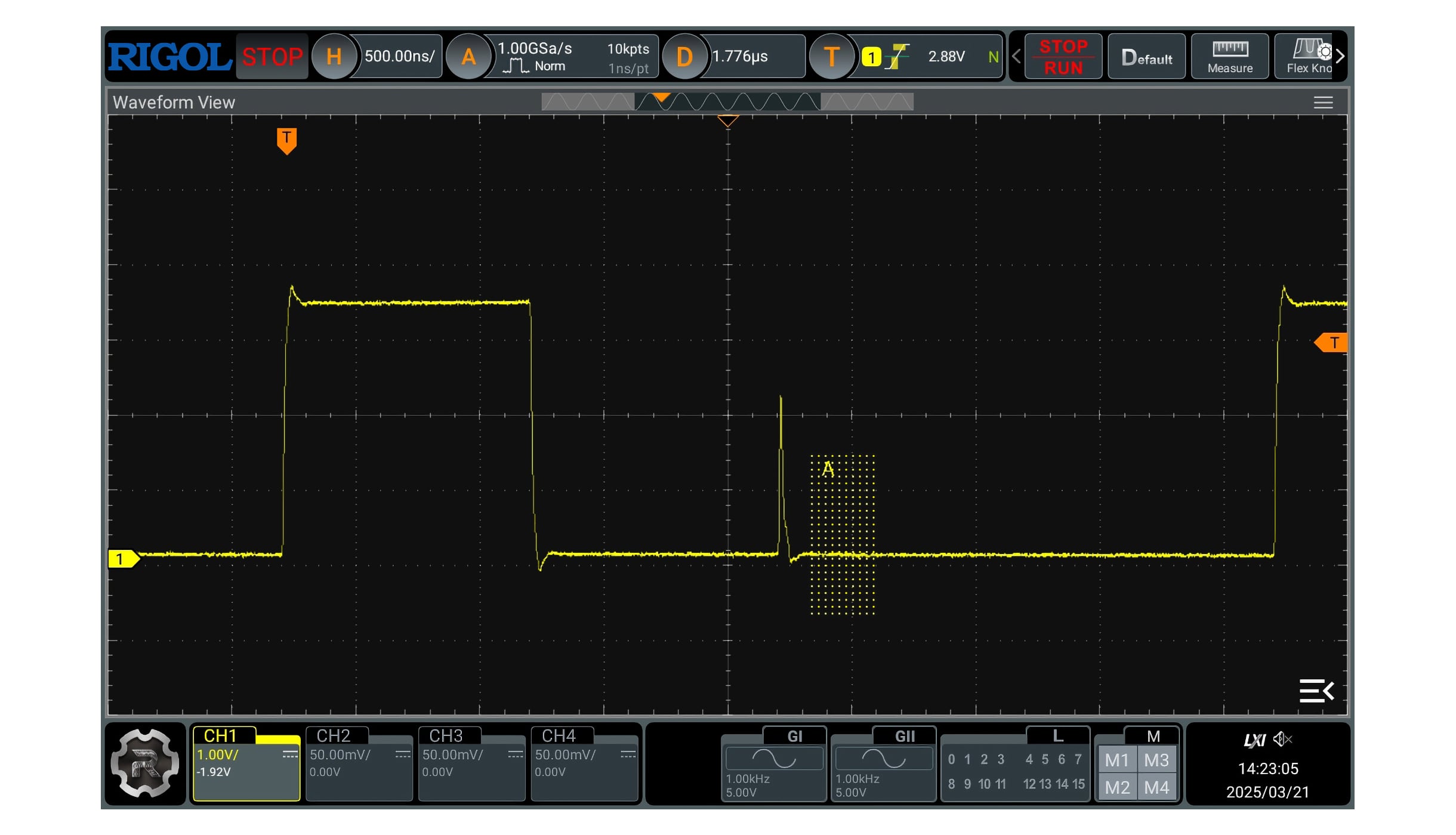Image resolution: width=1456 pixels, height=835 pixels.
Task: Click the trigger level T marker on right edge
Action: click(x=1332, y=343)
